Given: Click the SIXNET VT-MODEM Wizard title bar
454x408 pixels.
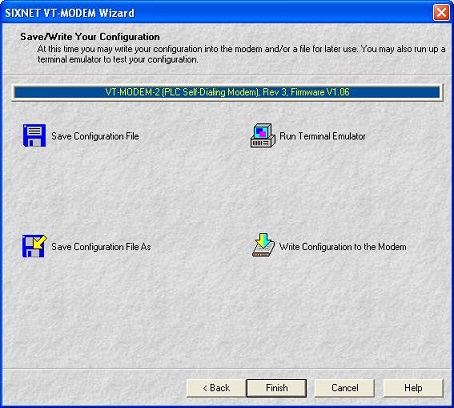Looking at the screenshot, I should (217, 13).
